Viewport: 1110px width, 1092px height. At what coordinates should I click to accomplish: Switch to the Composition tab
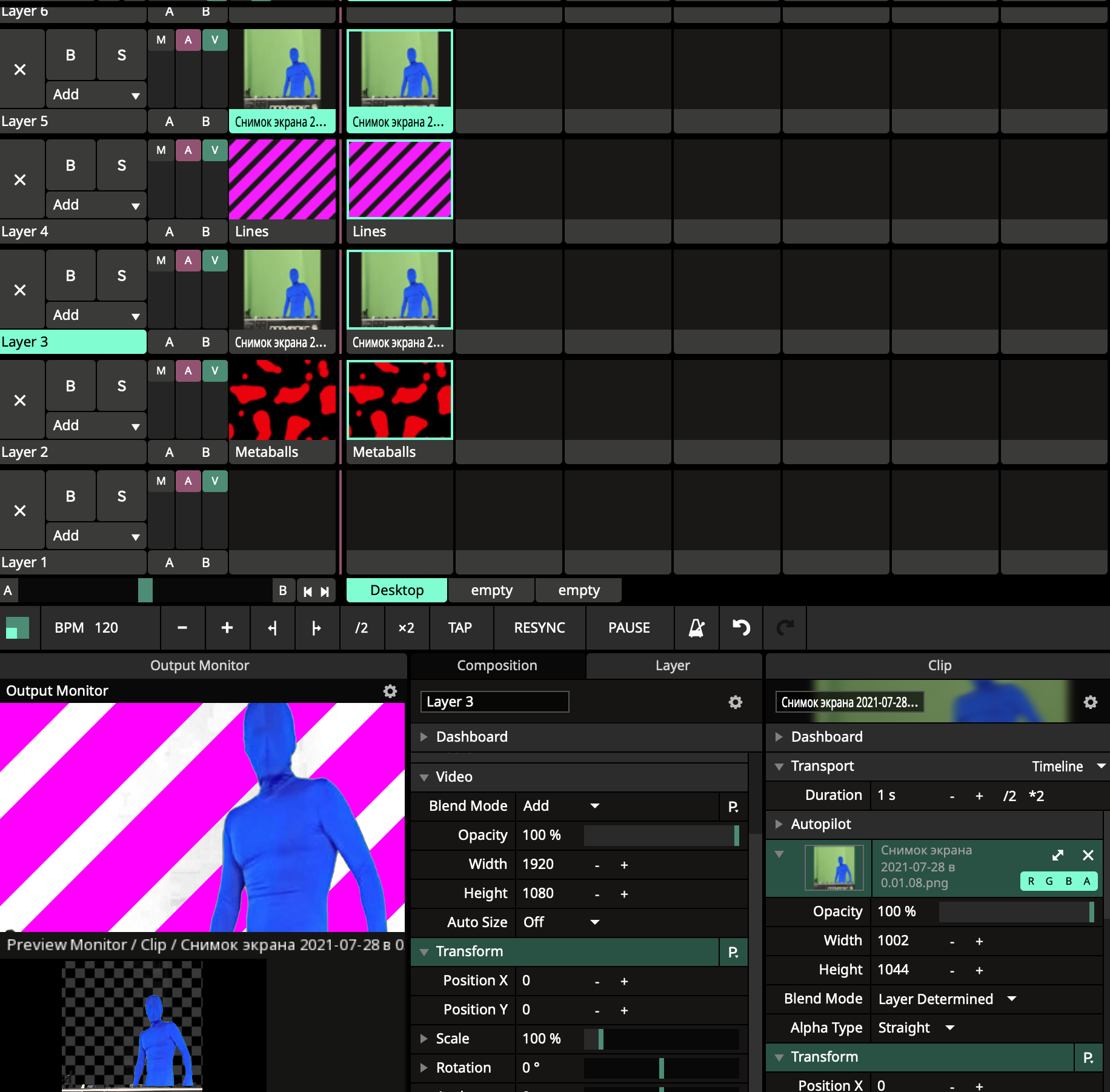point(497,665)
